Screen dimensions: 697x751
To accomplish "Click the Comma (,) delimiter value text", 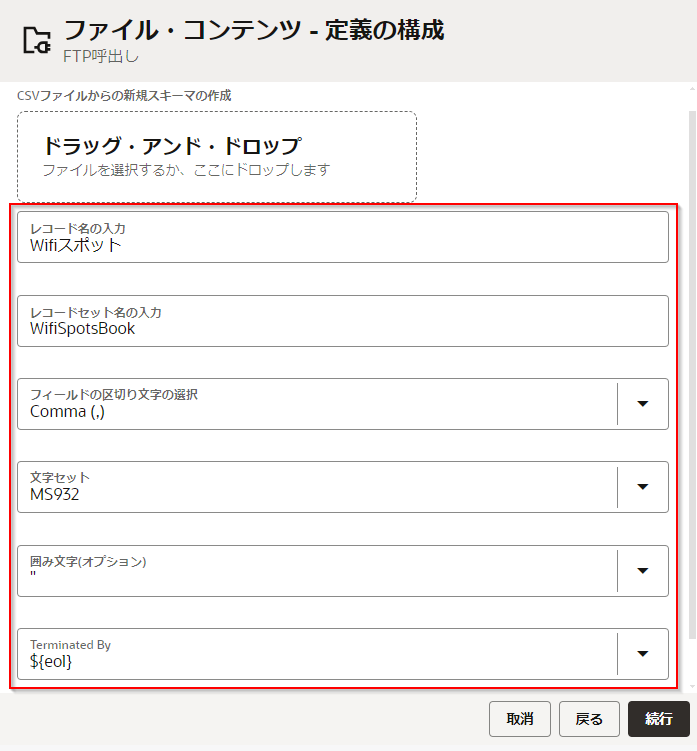I will pyautogui.click(x=68, y=411).
